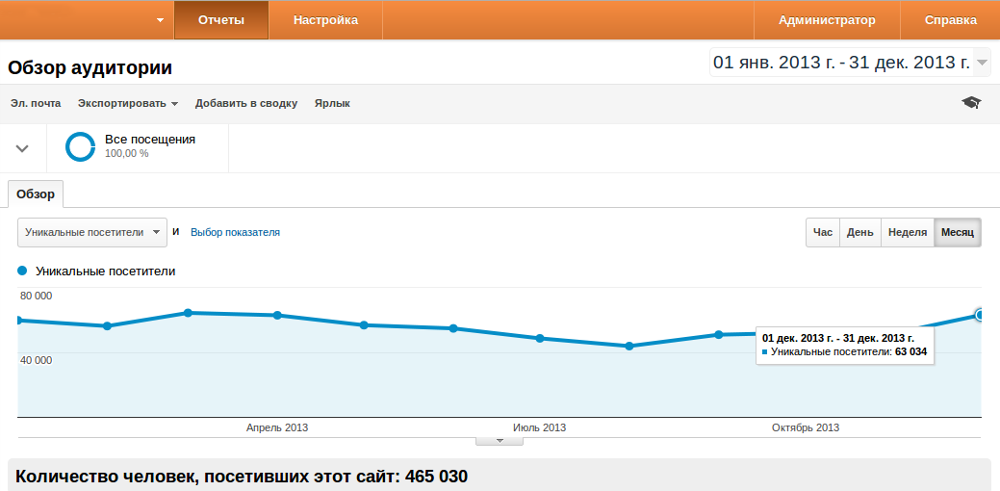Click the graduation cap education icon
Image resolution: width=1000 pixels, height=491 pixels.
click(970, 103)
